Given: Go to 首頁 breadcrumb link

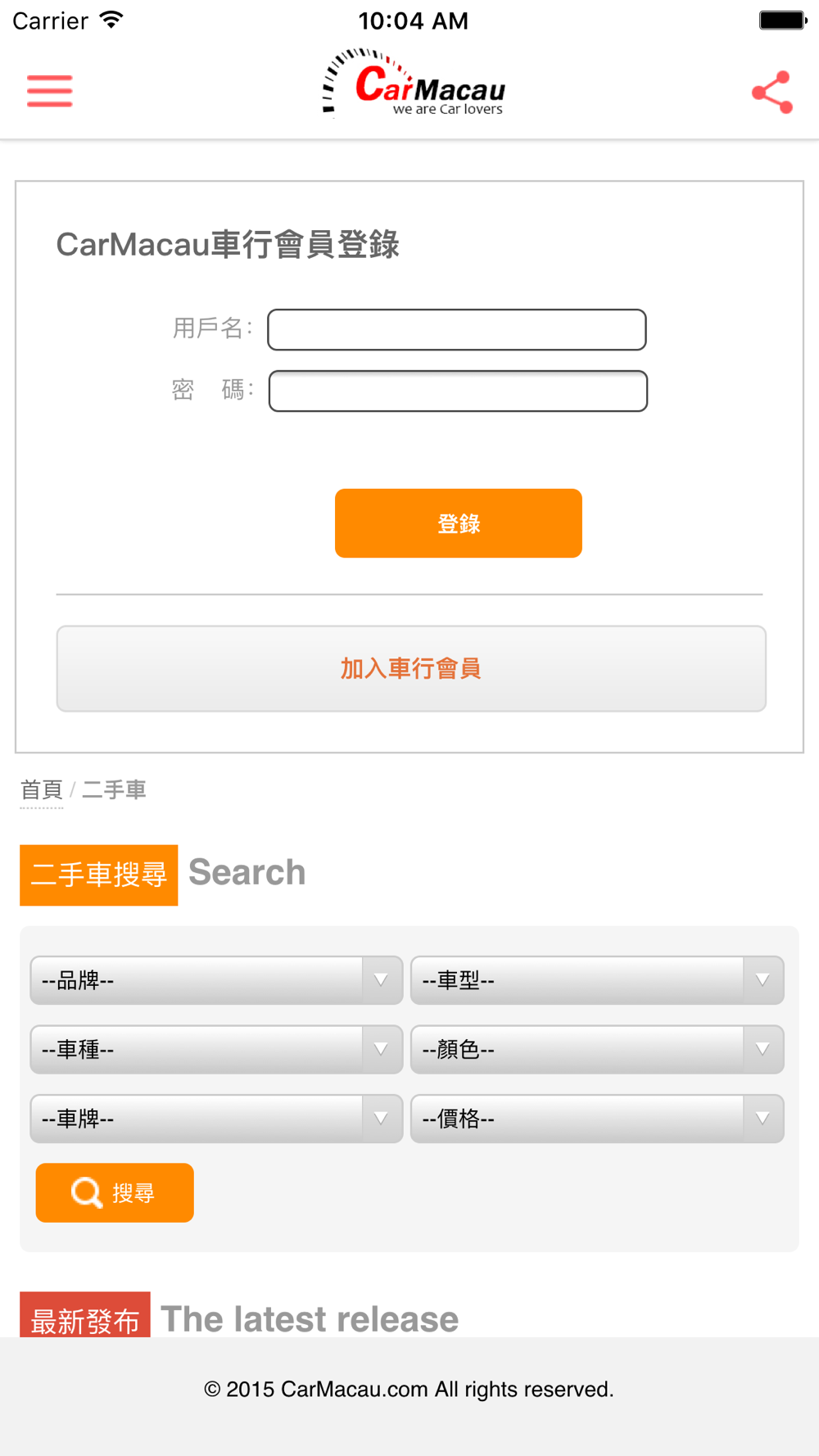Looking at the screenshot, I should (42, 790).
